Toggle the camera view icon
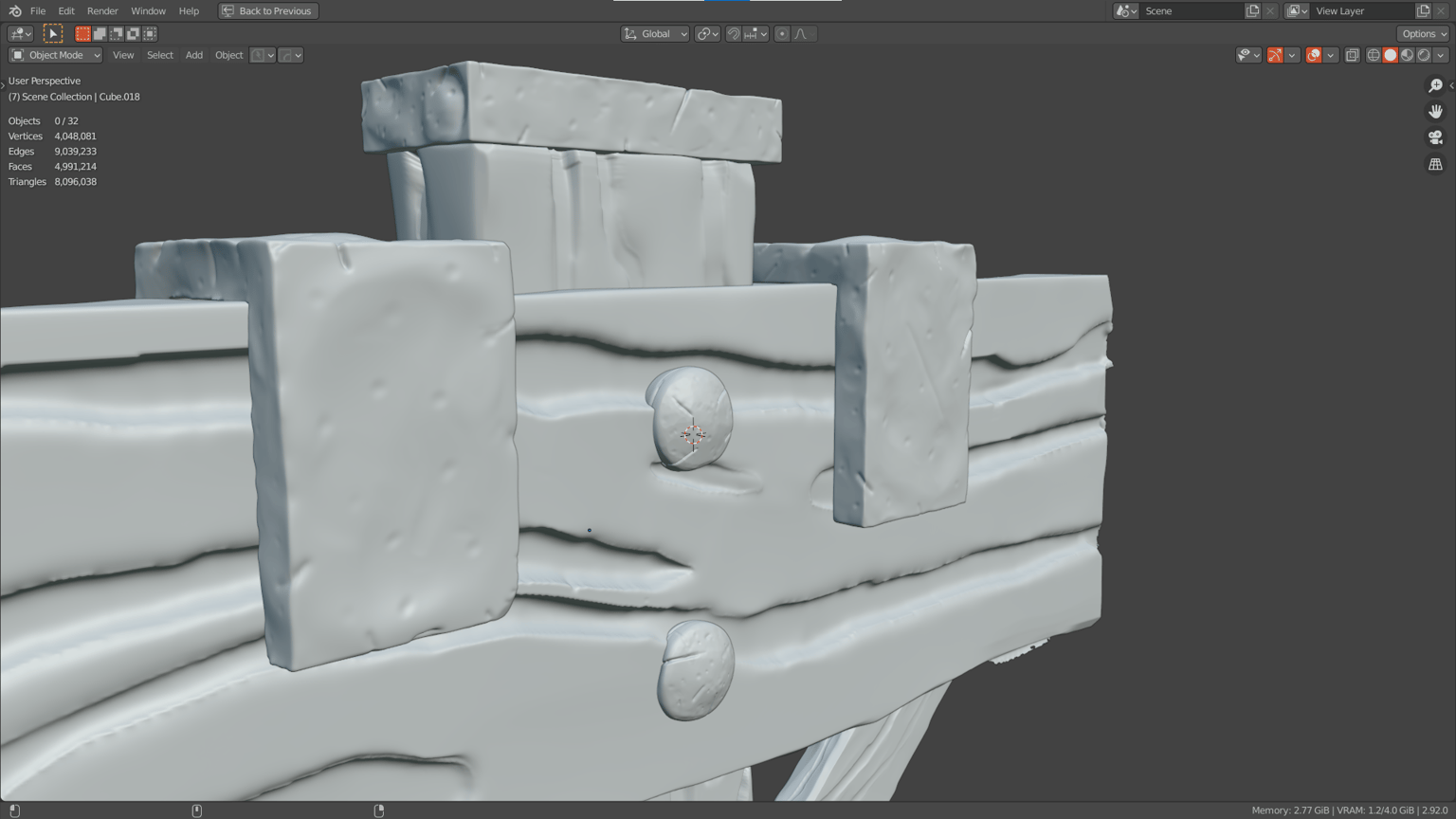 (x=1435, y=138)
